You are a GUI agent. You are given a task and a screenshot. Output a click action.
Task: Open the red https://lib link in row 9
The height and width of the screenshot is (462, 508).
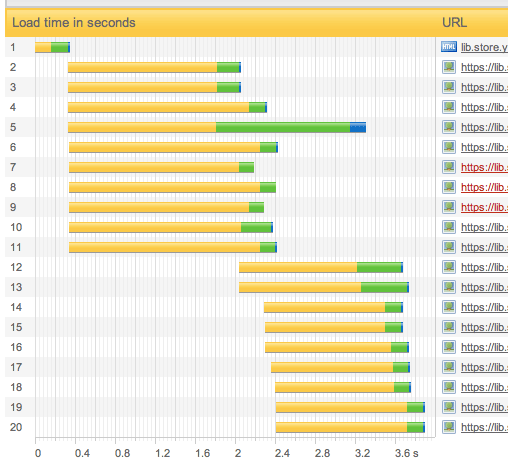pos(484,207)
